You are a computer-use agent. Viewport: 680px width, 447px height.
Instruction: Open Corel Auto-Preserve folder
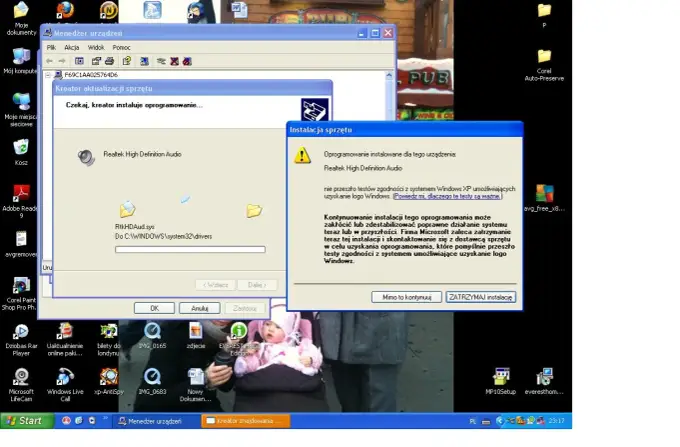tap(544, 65)
